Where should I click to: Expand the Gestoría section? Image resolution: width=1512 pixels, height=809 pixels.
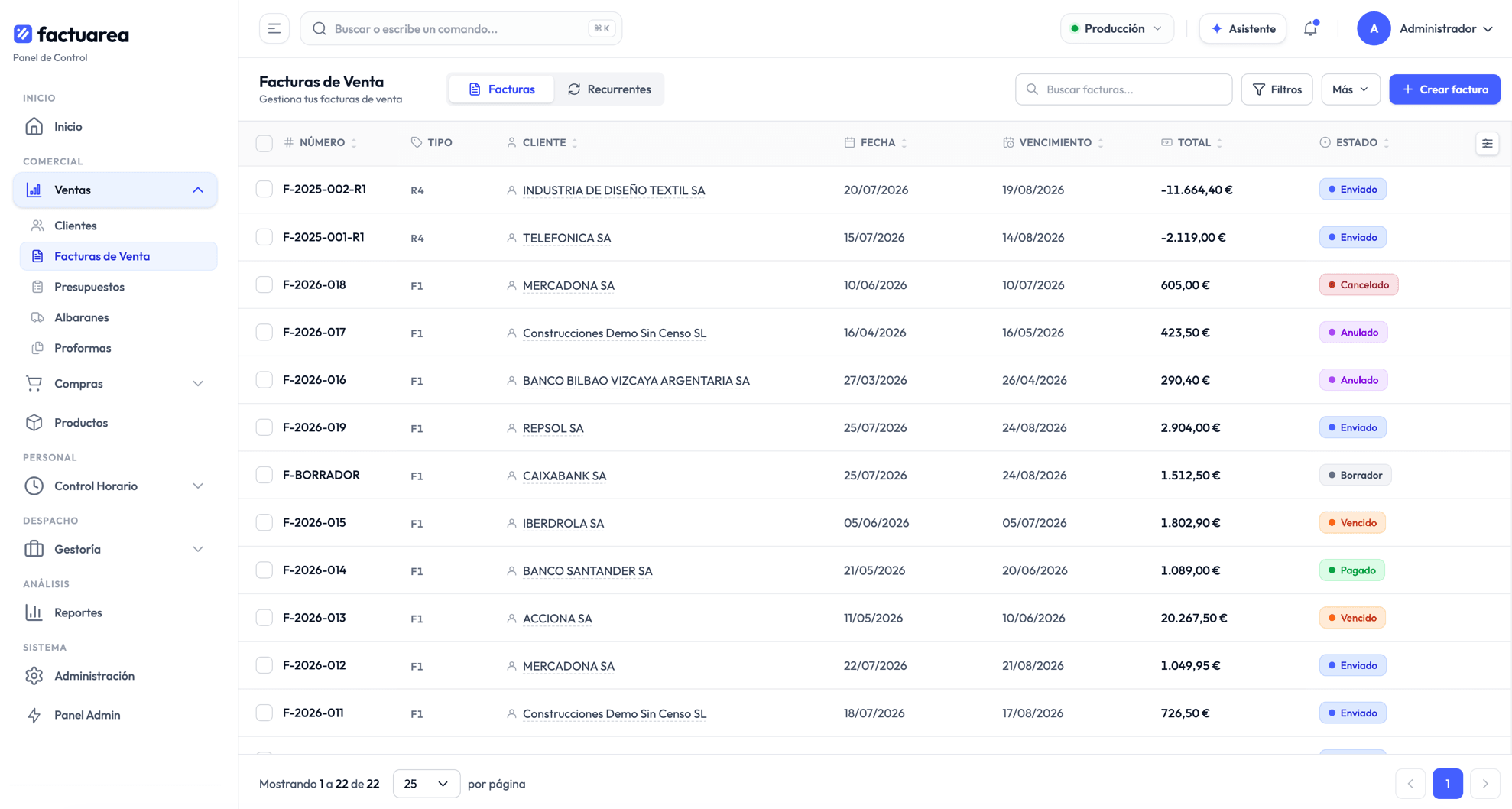(x=198, y=549)
